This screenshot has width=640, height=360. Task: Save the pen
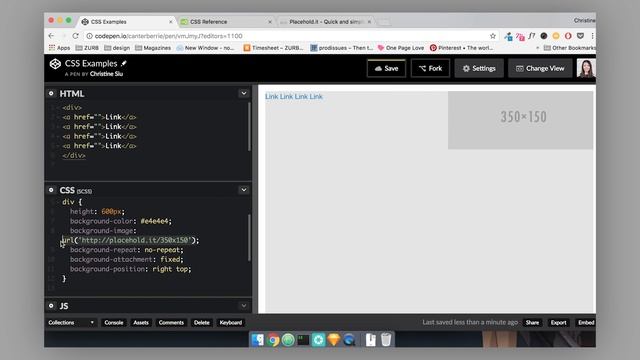pos(386,68)
